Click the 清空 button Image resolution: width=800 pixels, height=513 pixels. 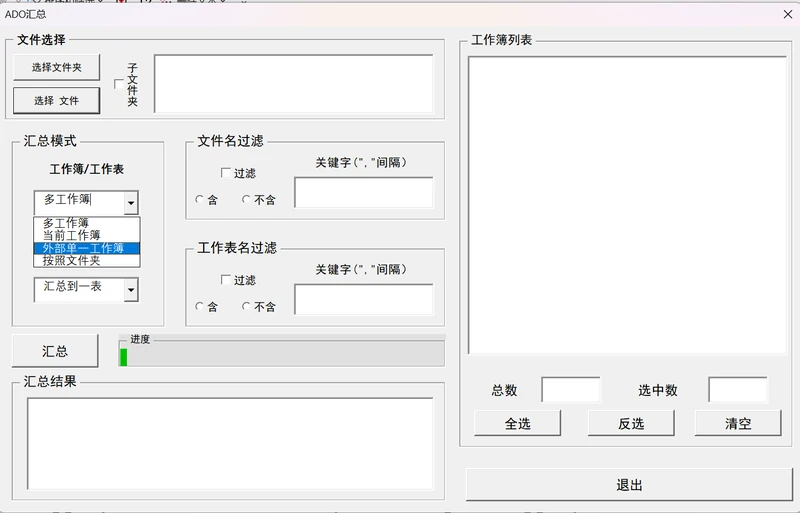[x=738, y=423]
